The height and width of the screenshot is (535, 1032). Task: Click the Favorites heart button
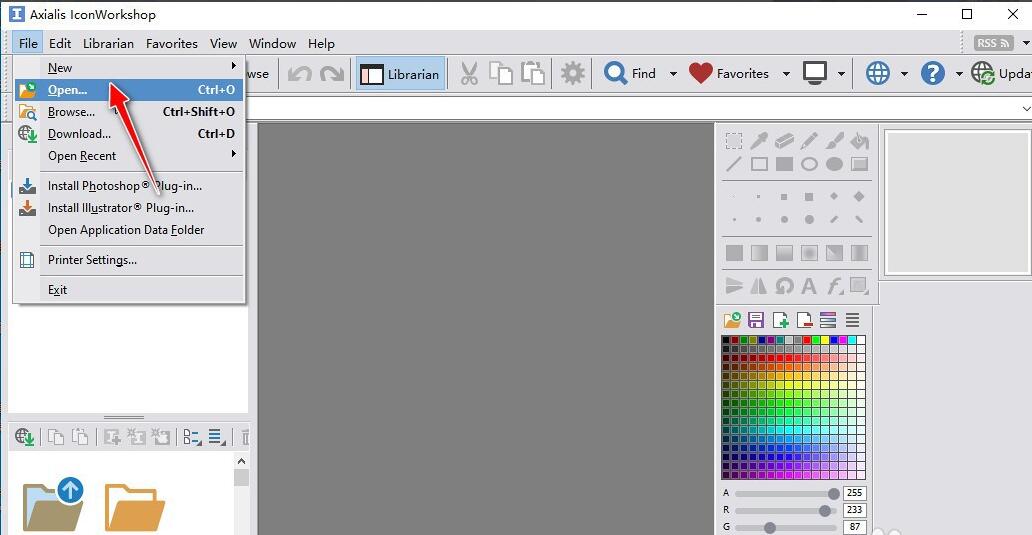click(729, 74)
